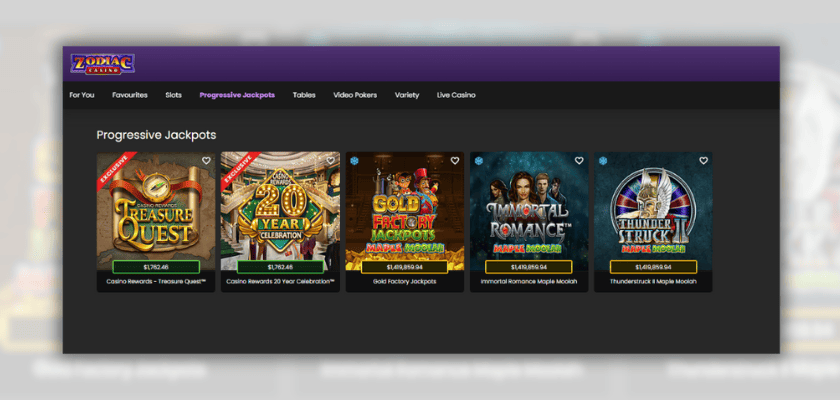Open the For You tab
This screenshot has height=400, width=840.
click(x=82, y=95)
